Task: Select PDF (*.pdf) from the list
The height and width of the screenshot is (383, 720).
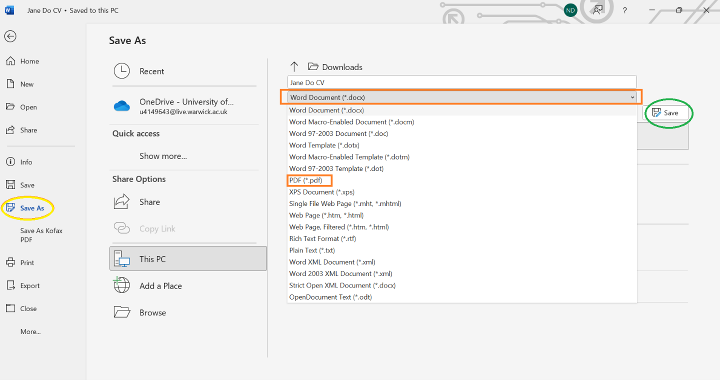Action: [x=306, y=180]
